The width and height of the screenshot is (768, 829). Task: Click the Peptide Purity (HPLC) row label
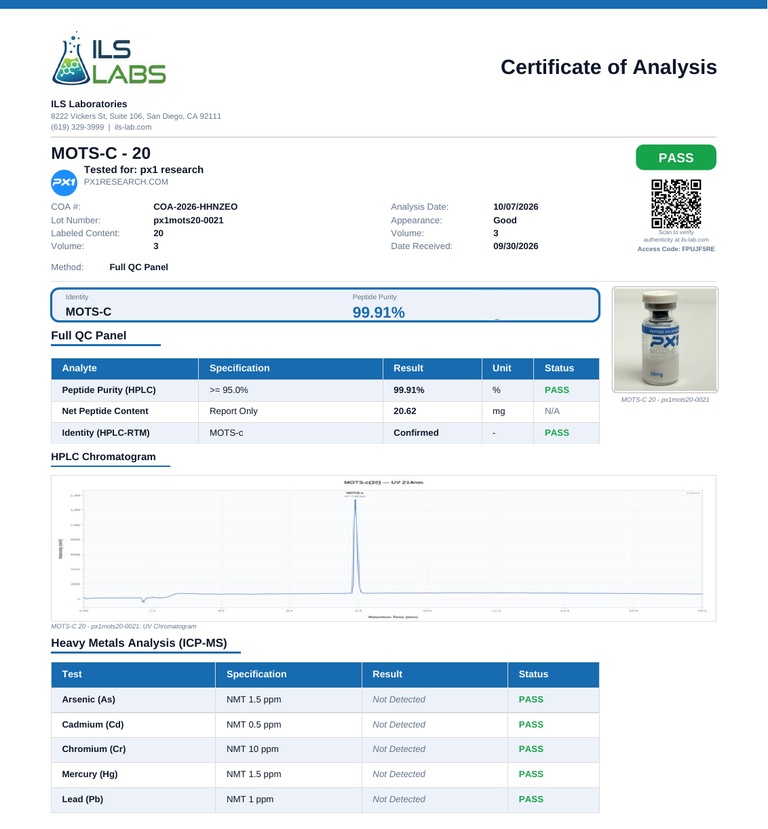coord(109,390)
